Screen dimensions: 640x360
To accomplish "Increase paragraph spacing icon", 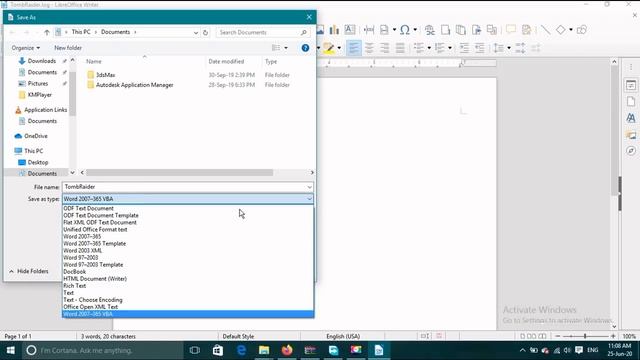I will [x=520, y=48].
